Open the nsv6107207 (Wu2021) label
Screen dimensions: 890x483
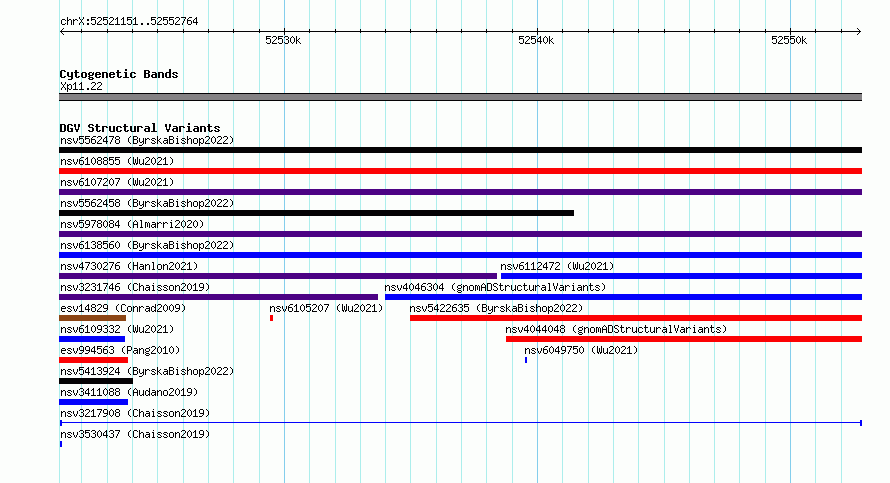pos(117,182)
